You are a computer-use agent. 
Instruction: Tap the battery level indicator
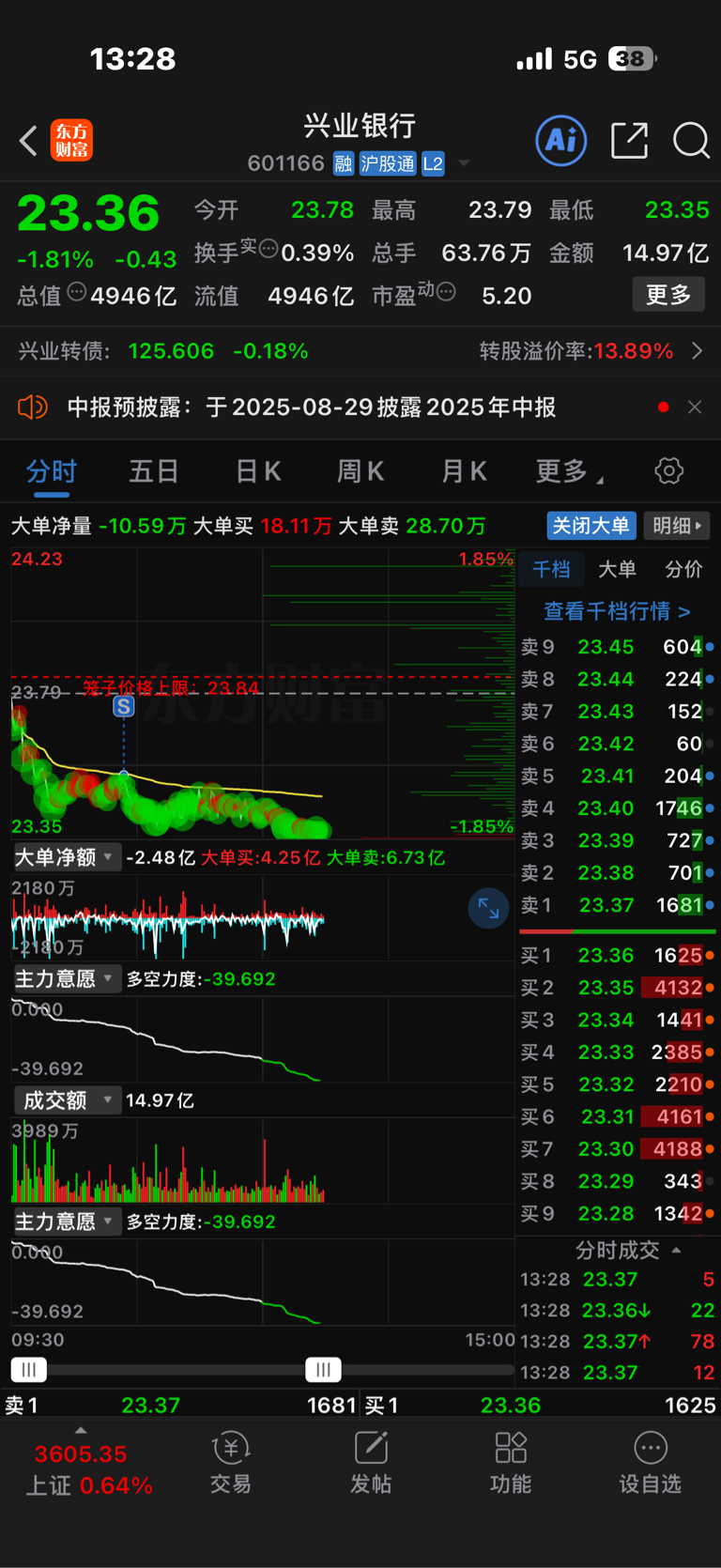[x=632, y=59]
